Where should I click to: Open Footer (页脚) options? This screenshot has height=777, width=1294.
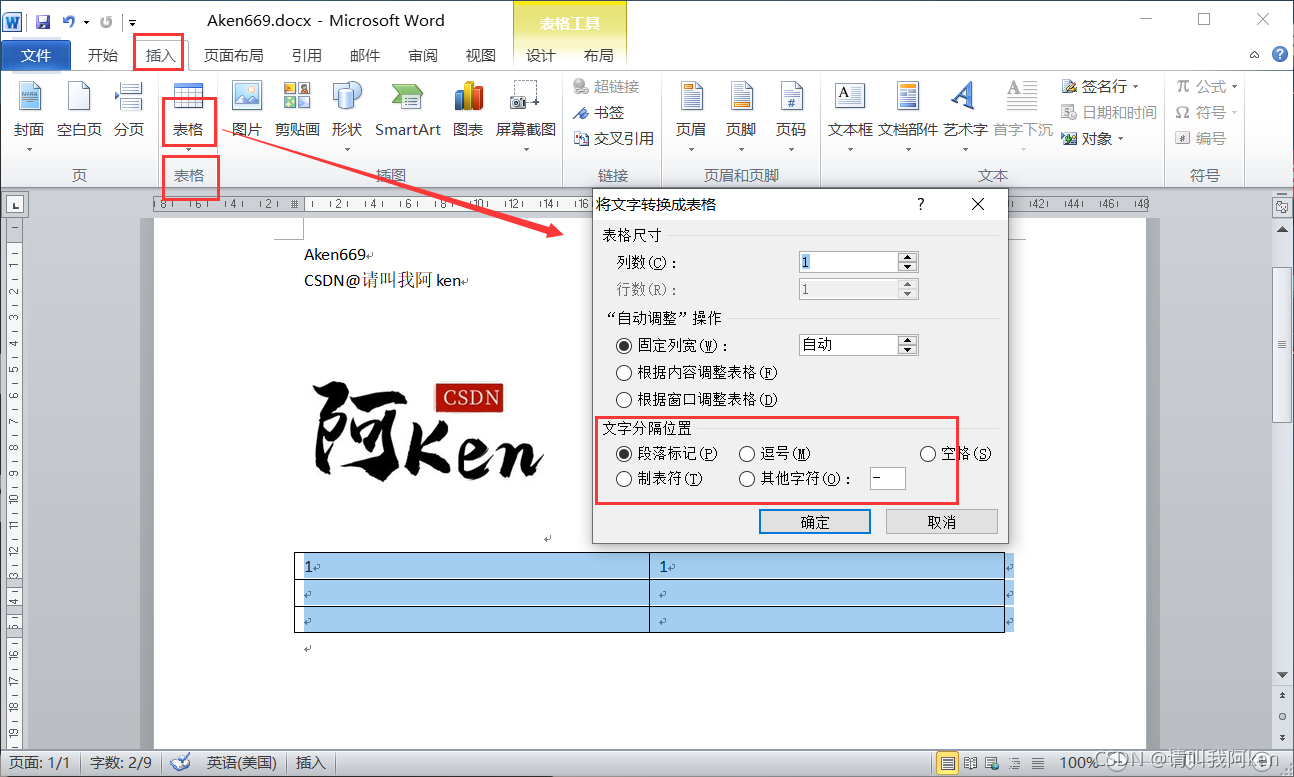(741, 117)
